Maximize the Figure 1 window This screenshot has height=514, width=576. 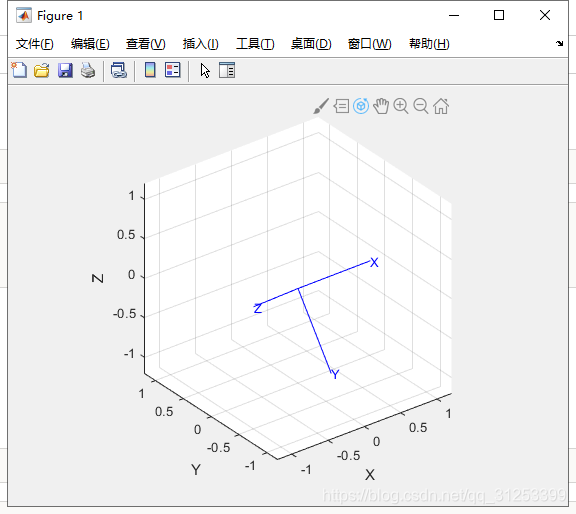point(499,15)
